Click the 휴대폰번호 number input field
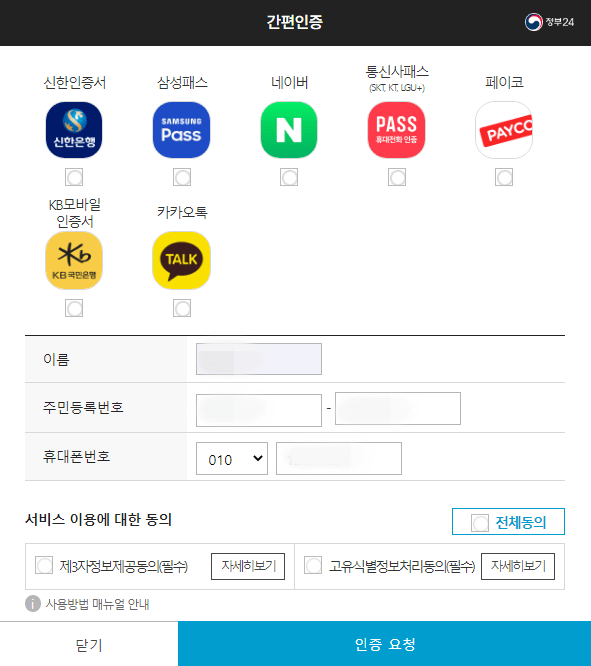This screenshot has height=666, width=591. (x=339, y=459)
